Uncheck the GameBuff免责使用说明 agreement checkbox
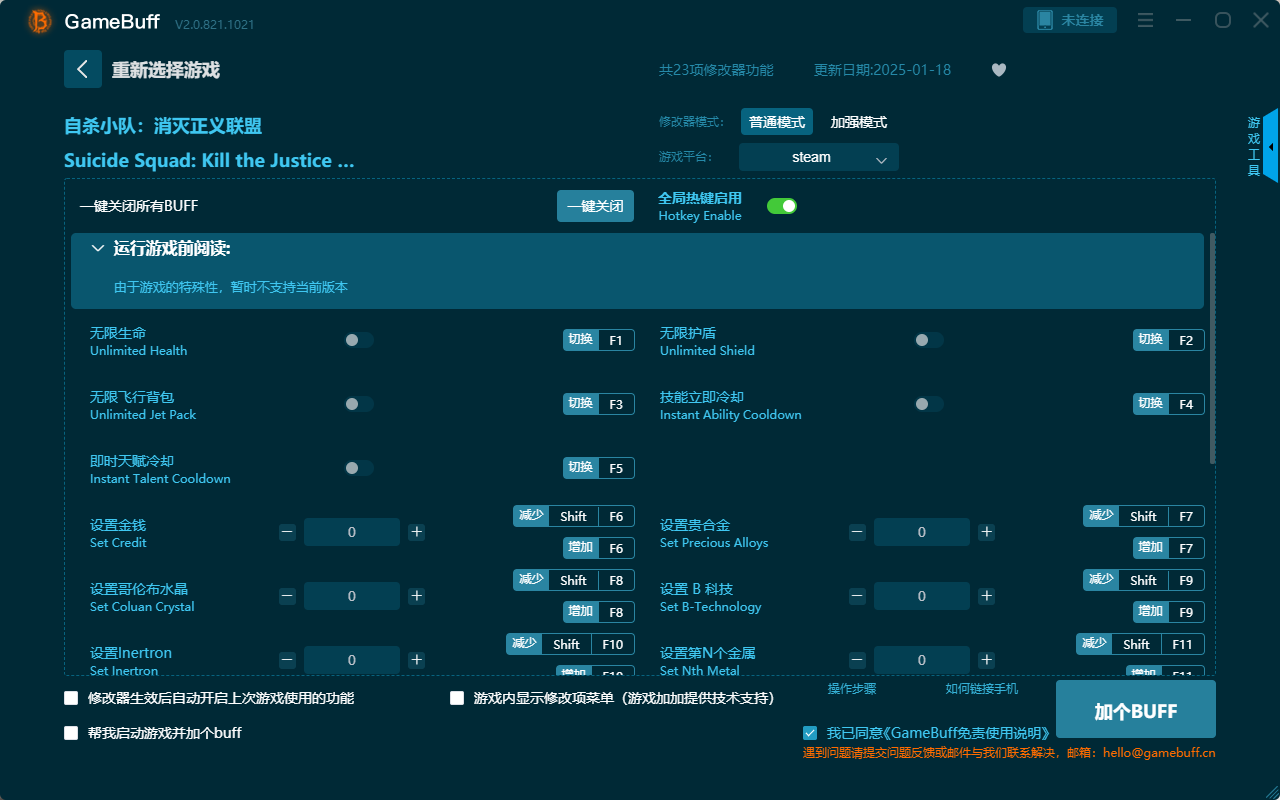1280x800 pixels. (810, 732)
